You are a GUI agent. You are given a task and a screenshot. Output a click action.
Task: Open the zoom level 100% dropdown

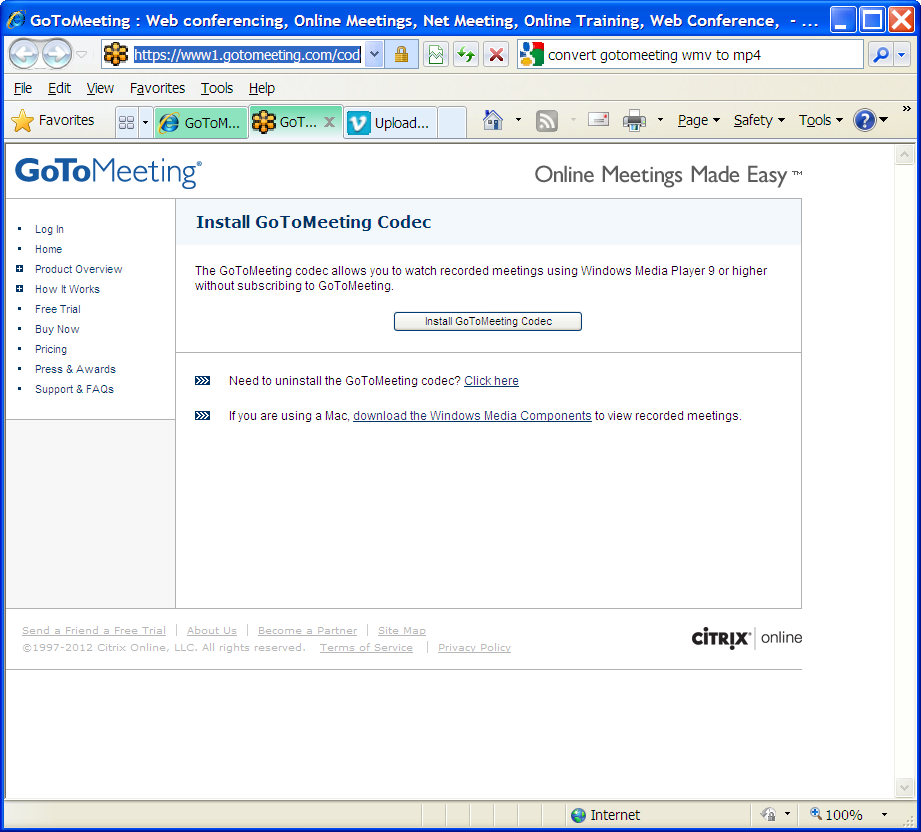[884, 815]
